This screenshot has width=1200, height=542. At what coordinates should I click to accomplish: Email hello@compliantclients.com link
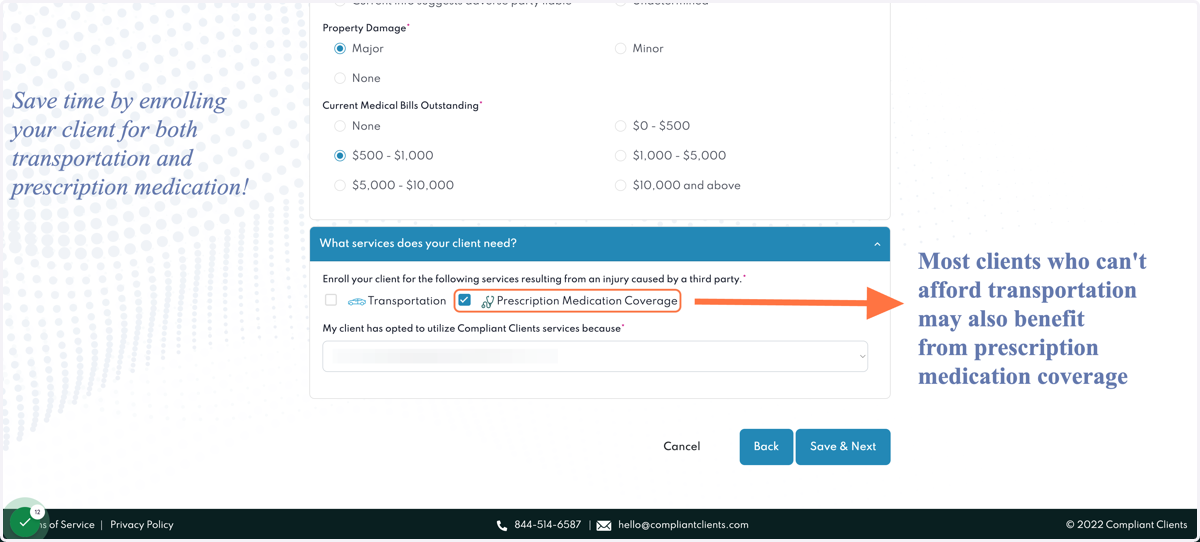(x=683, y=525)
